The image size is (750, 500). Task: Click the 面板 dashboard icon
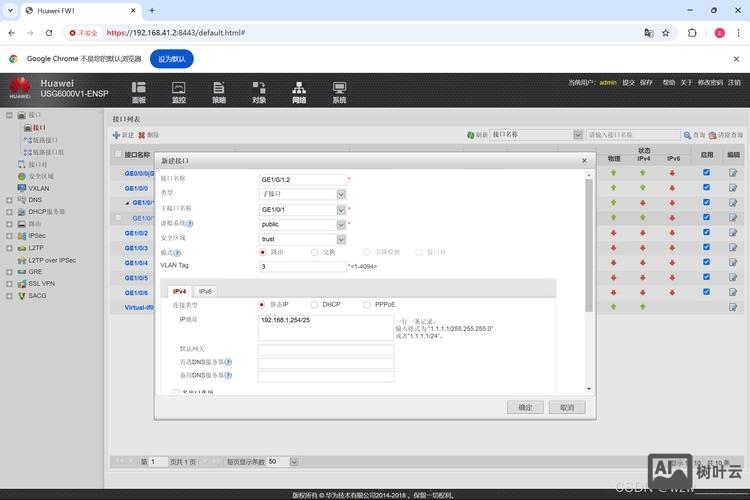pos(139,91)
